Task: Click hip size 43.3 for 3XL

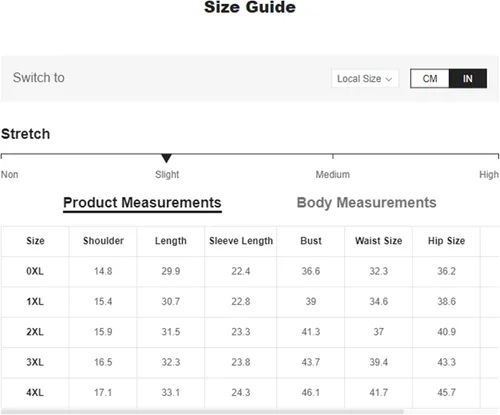Action: [x=446, y=362]
